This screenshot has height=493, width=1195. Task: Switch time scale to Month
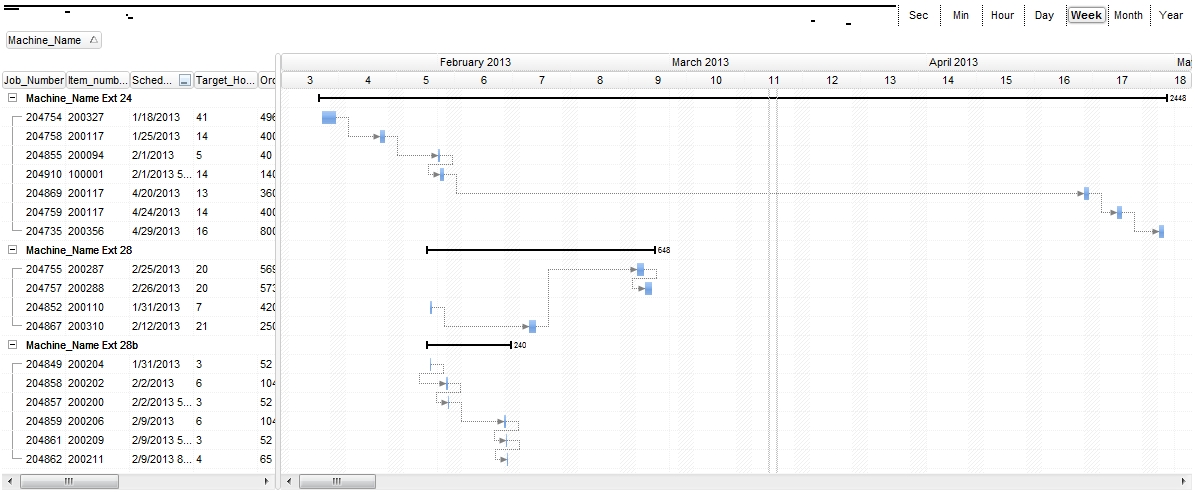[1128, 15]
